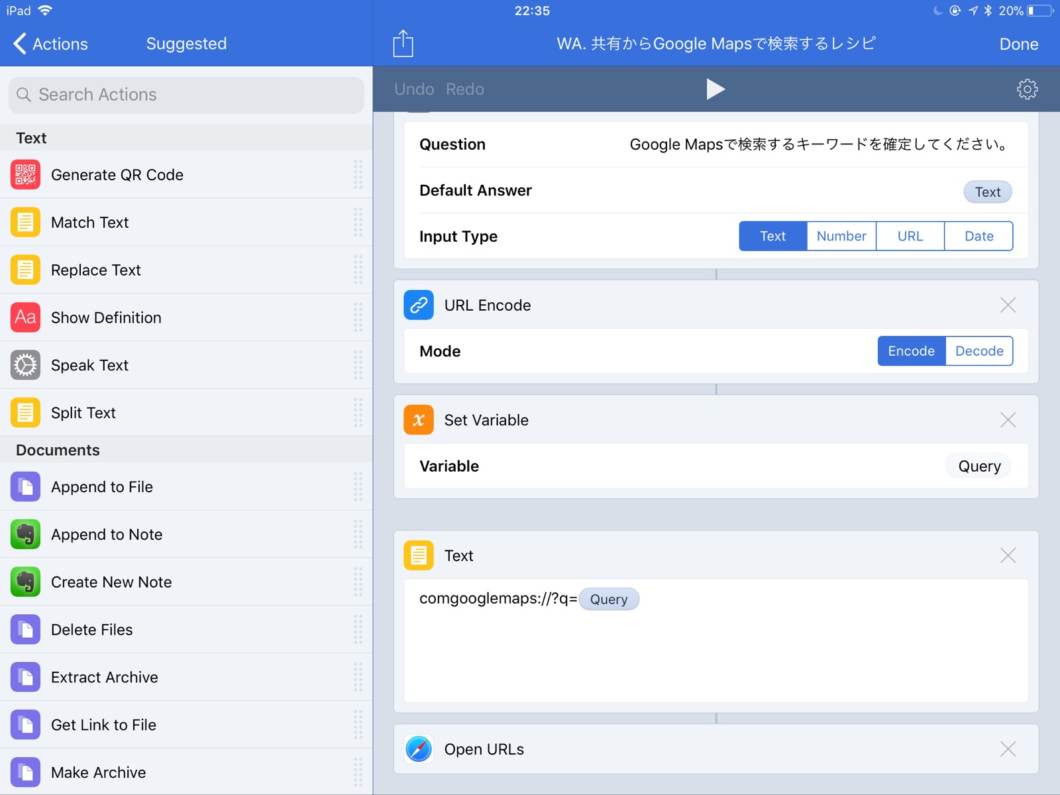Tap the Undo button
Viewport: 1060px width, 795px height.
point(414,89)
